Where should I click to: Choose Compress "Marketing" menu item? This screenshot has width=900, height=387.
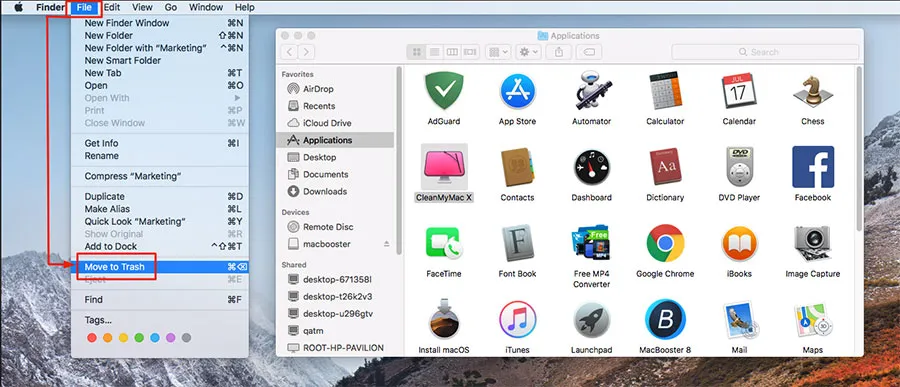click(160, 176)
